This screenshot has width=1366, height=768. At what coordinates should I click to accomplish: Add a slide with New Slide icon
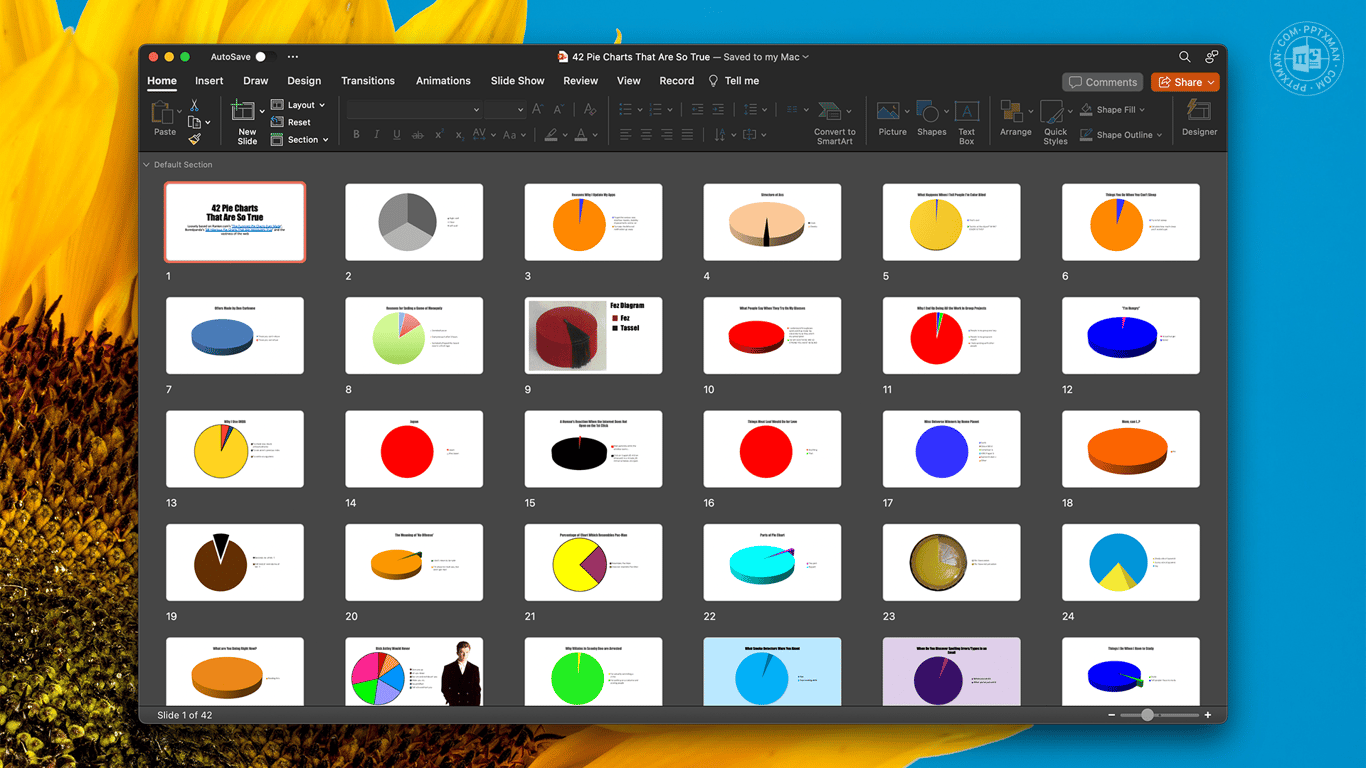pos(243,111)
